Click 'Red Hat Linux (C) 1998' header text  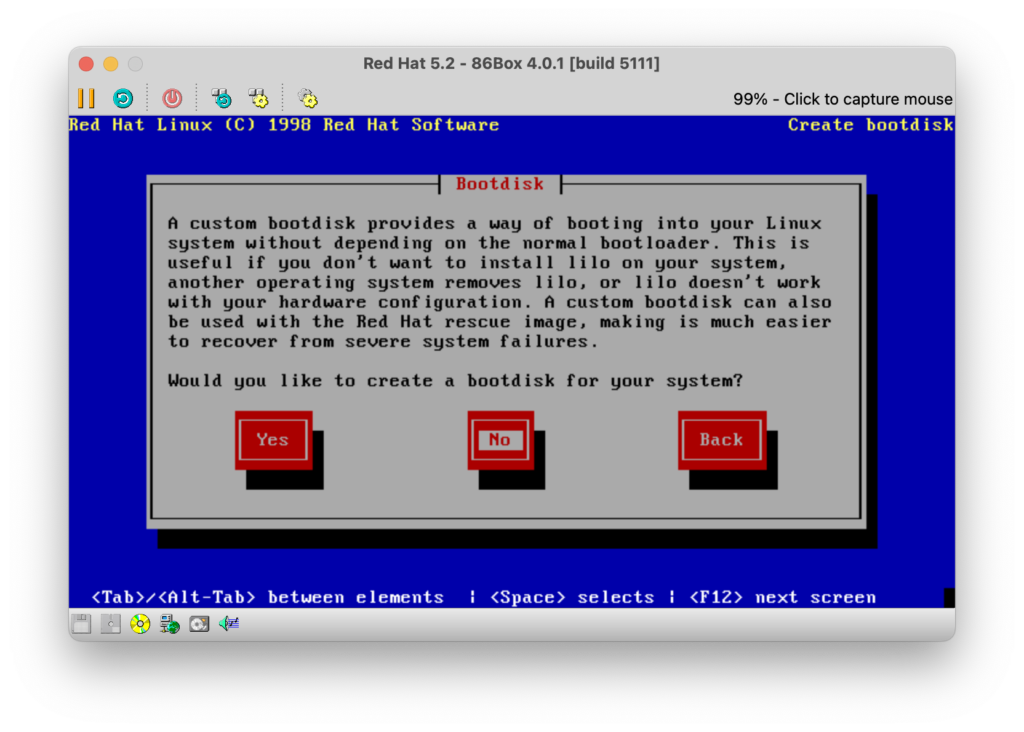tap(190, 125)
